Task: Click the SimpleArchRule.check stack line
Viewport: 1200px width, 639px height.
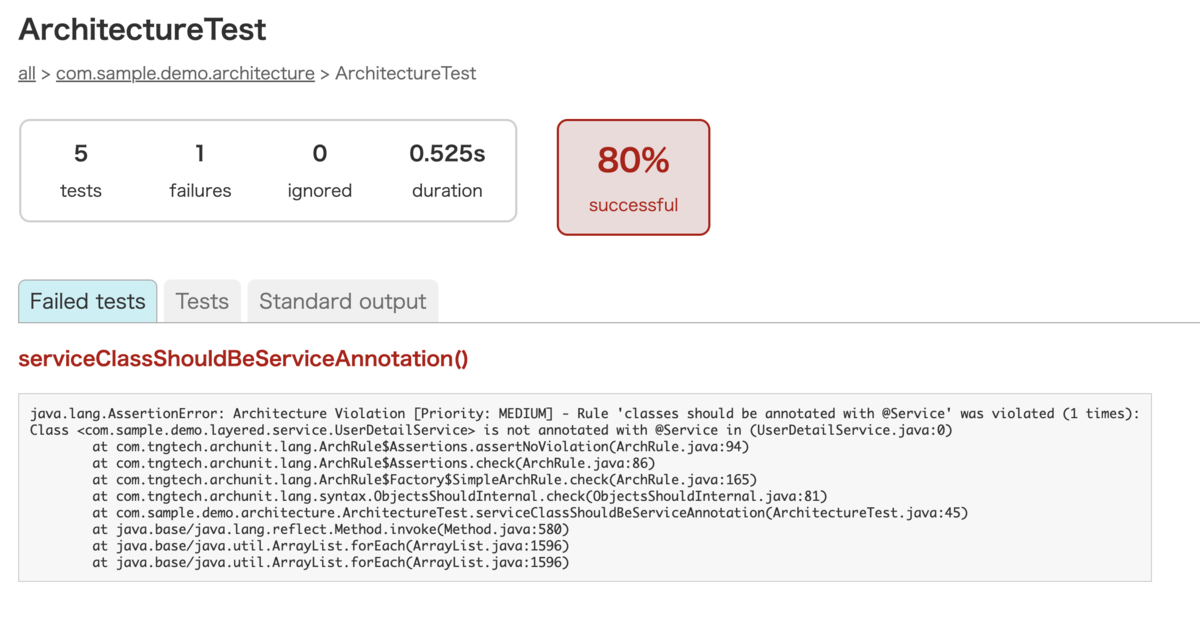Action: pyautogui.click(x=425, y=480)
